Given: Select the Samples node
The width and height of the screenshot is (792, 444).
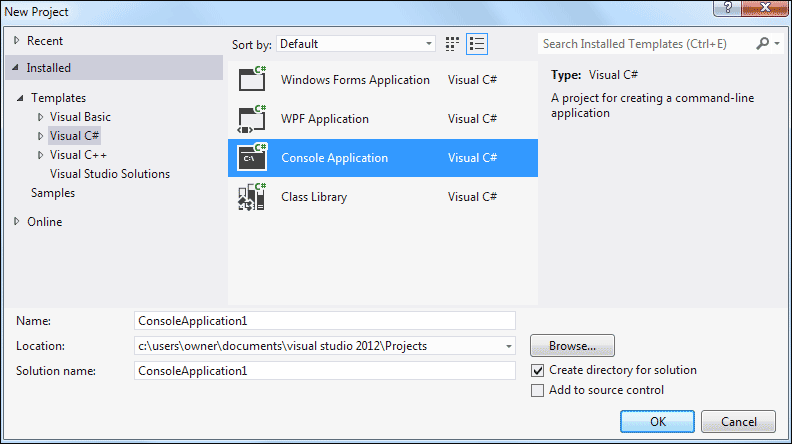Looking at the screenshot, I should tap(53, 193).
